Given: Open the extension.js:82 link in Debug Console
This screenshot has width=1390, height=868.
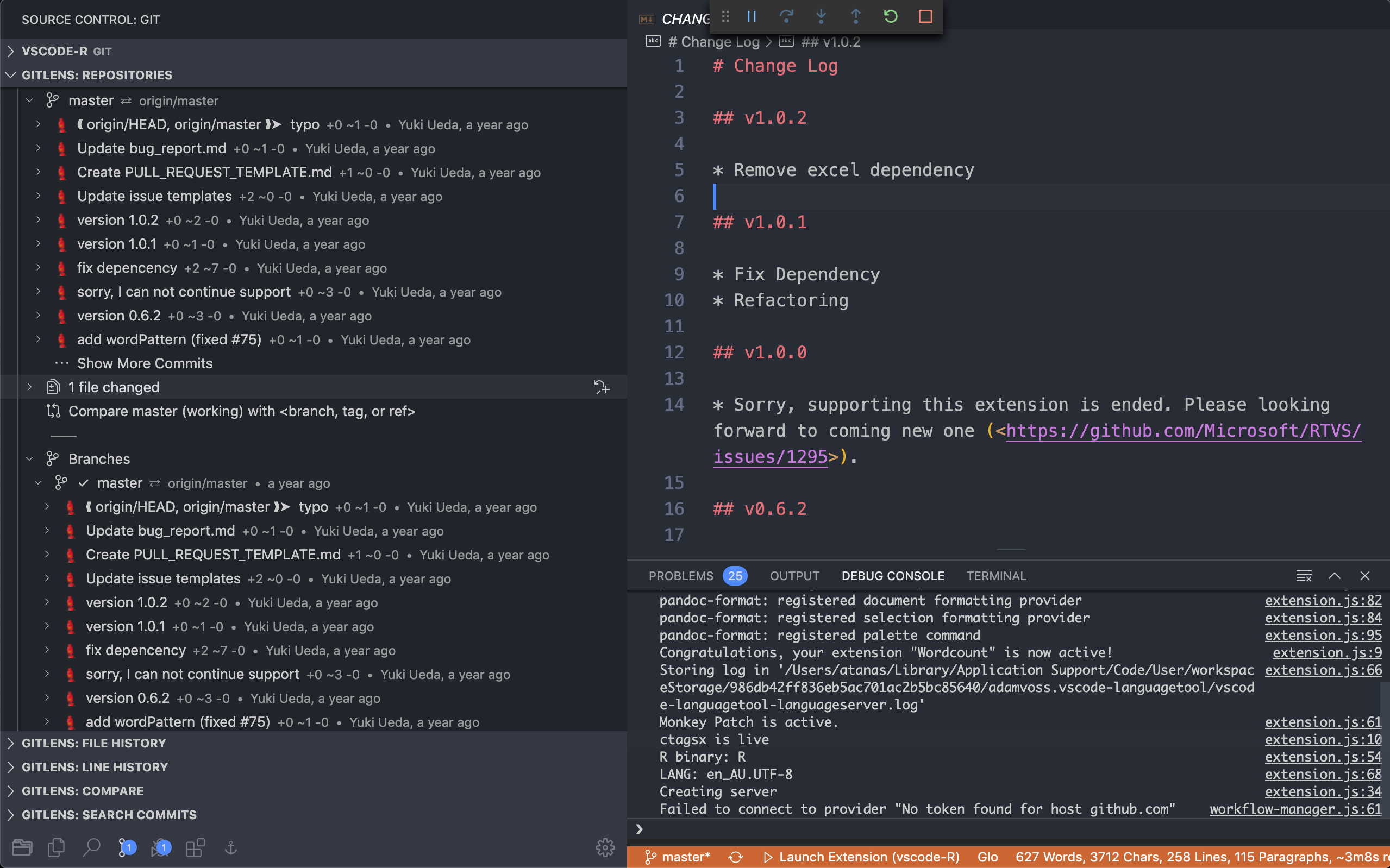Looking at the screenshot, I should click(1323, 600).
